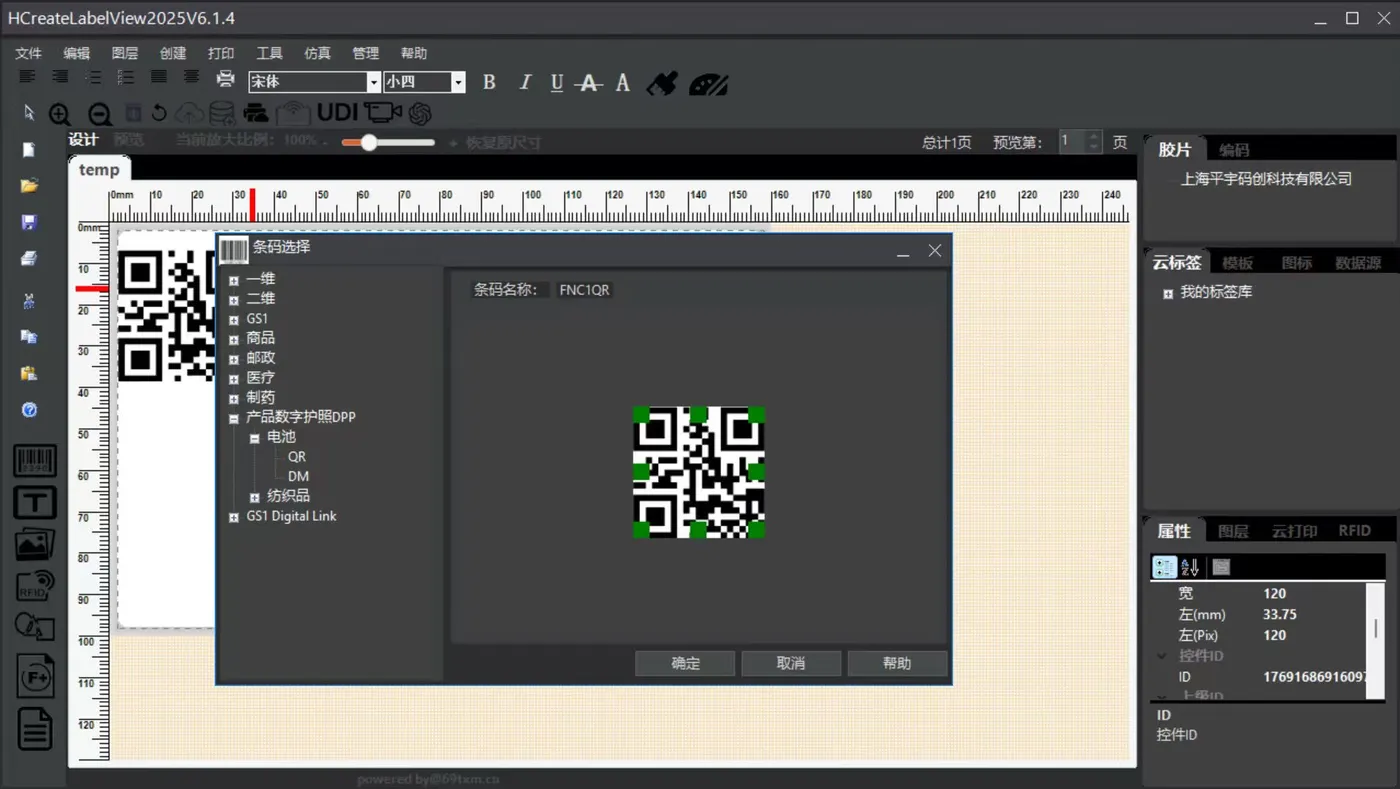The width and height of the screenshot is (1400, 789).
Task: Expand 我的标签库 in cloud labels
Action: [1167, 294]
